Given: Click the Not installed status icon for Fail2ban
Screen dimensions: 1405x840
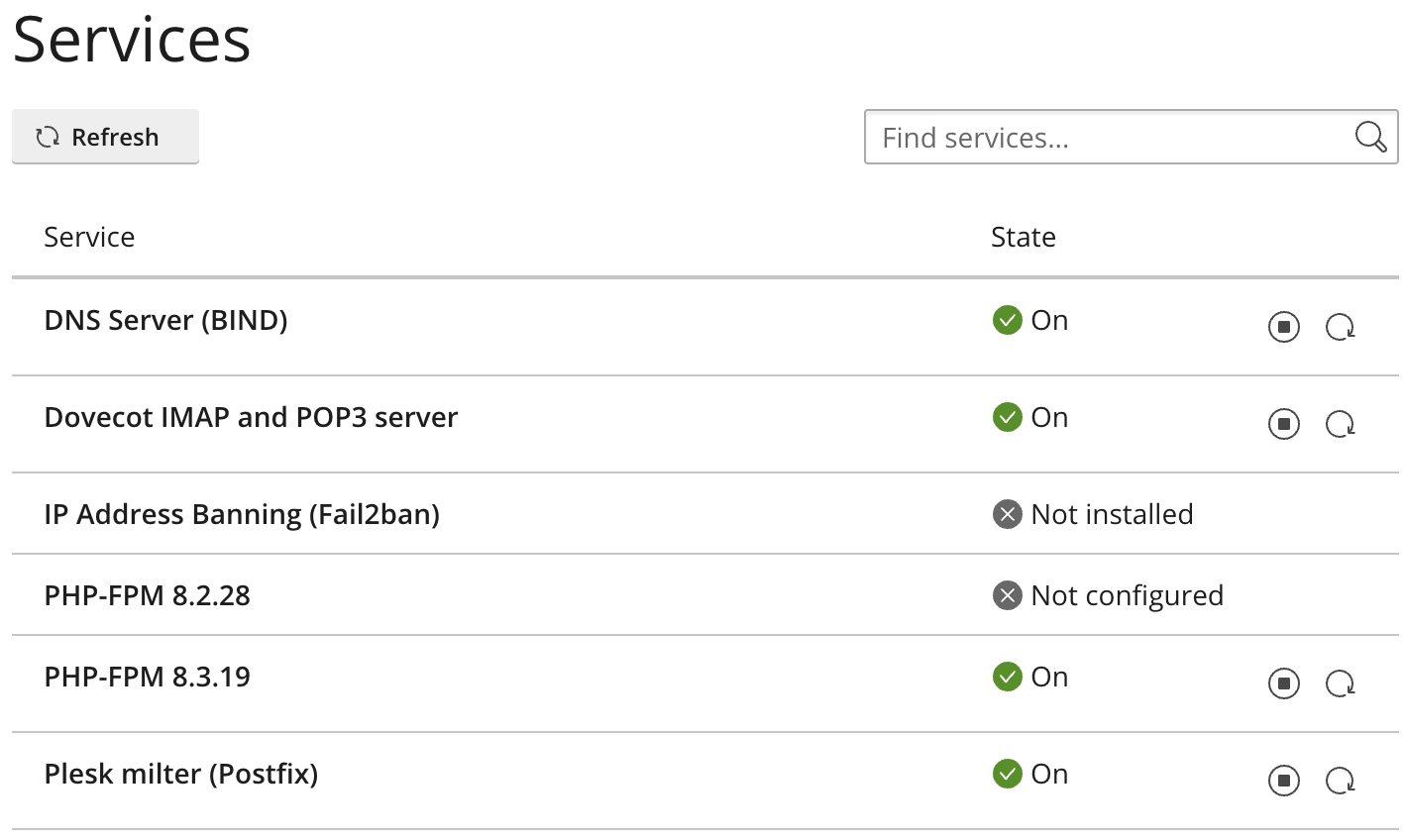Looking at the screenshot, I should [x=1007, y=514].
